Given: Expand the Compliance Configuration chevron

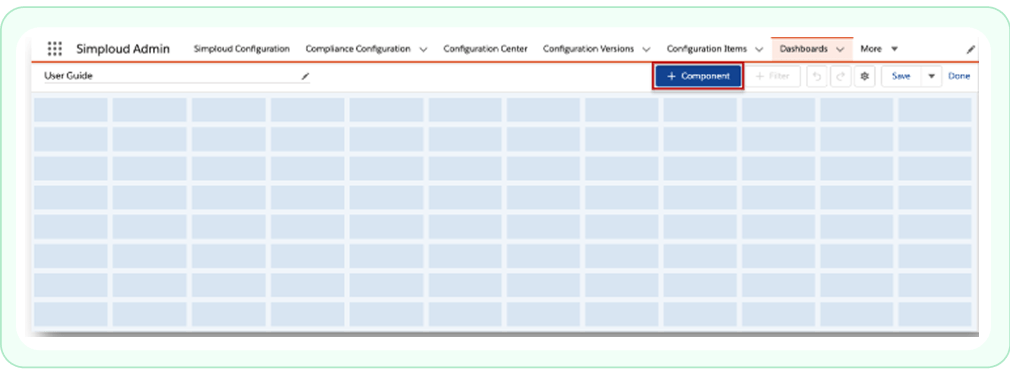Looking at the screenshot, I should 423,49.
